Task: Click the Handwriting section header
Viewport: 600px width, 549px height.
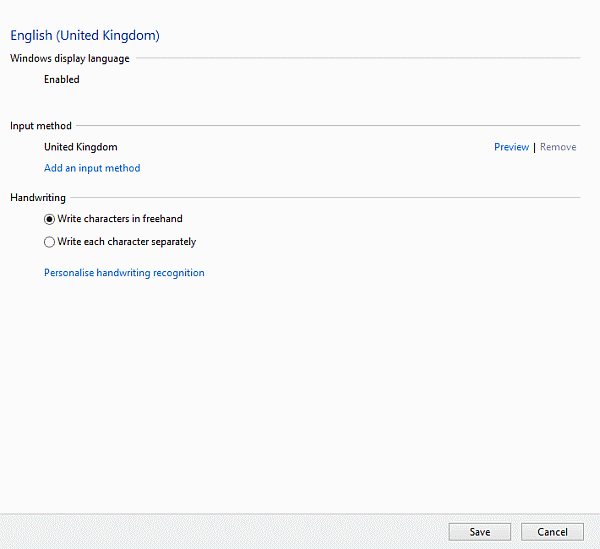Action: 38,198
